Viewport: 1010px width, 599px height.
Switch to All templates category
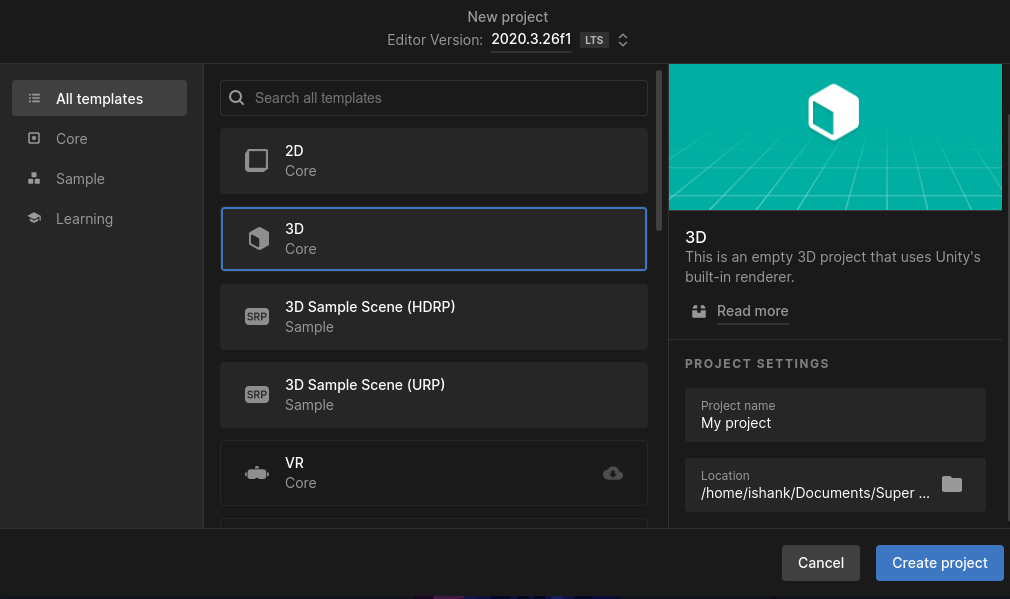pos(99,98)
